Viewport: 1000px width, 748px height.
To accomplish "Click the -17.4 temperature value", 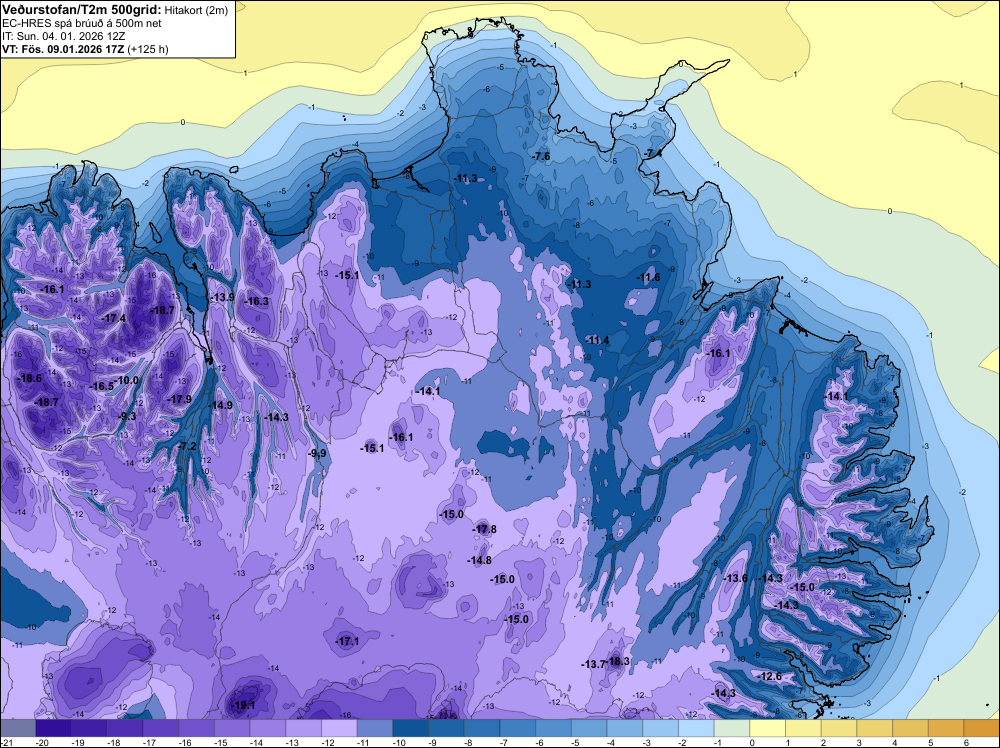I will tap(114, 318).
